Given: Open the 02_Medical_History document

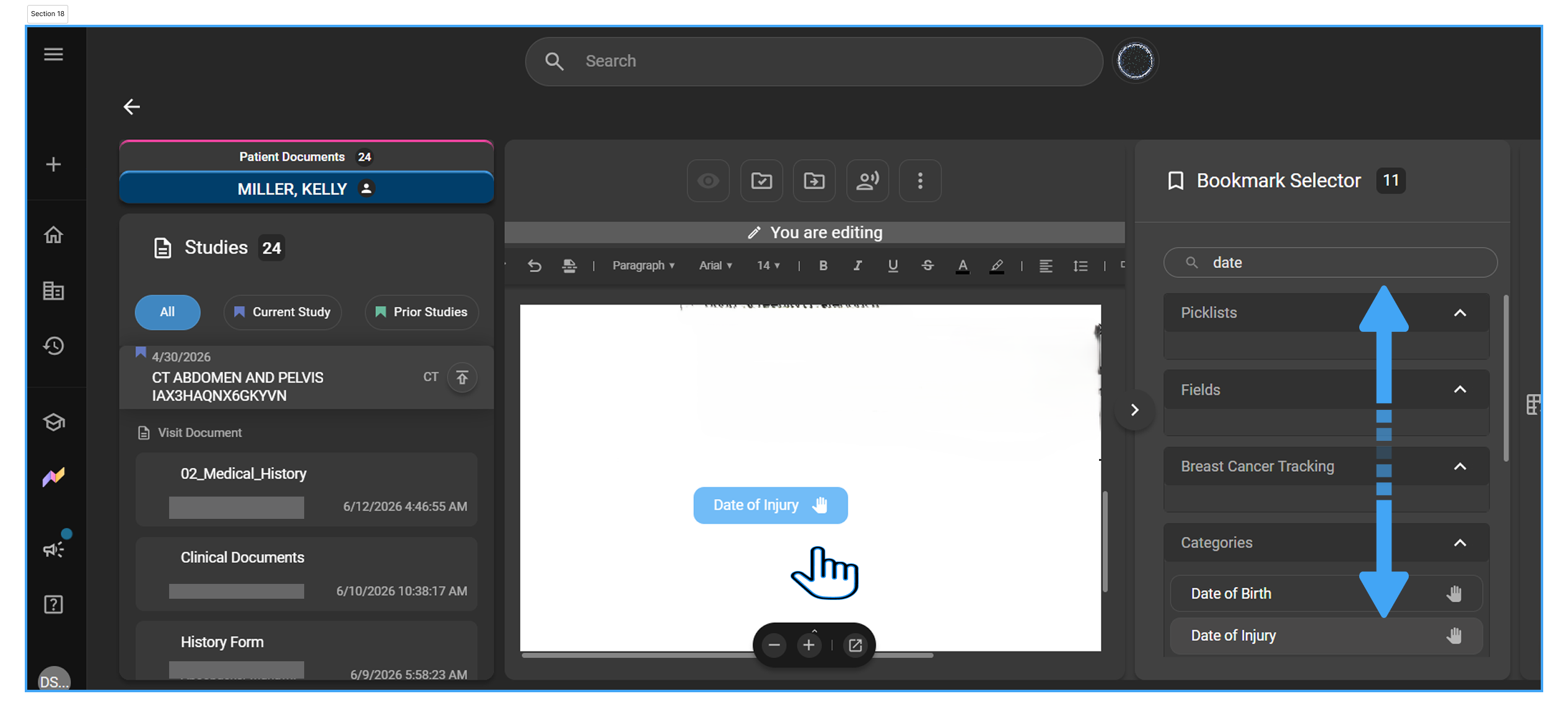Looking at the screenshot, I should click(306, 489).
